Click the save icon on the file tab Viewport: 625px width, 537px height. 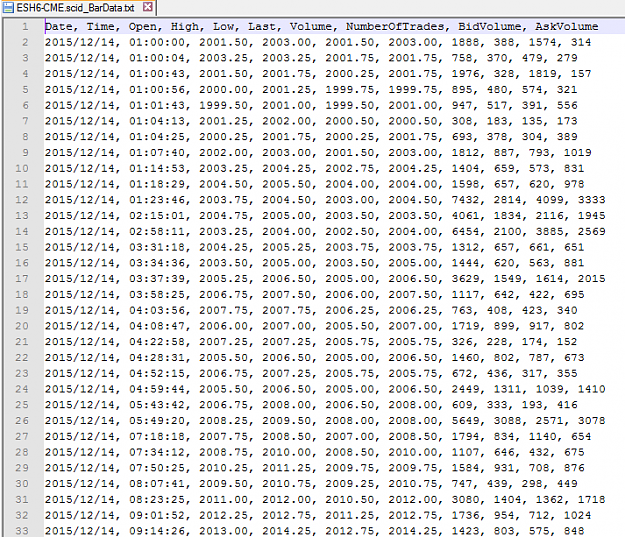(8, 7)
